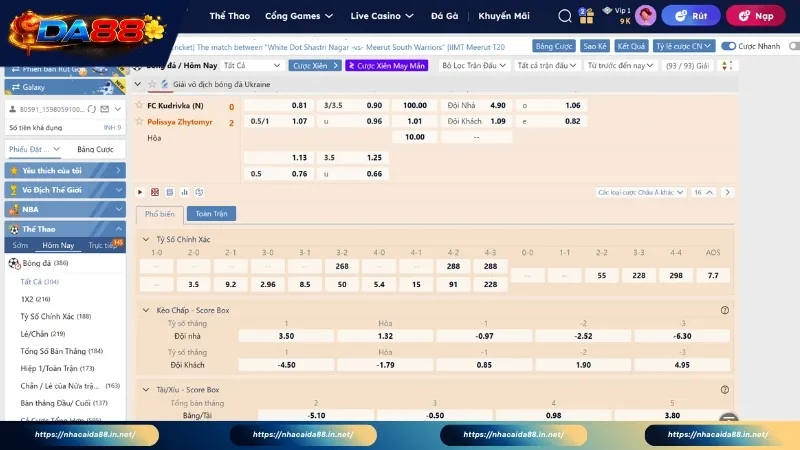Open Từ trước đến nay dropdown
Image resolution: width=800 pixels, height=450 pixels.
[x=620, y=66]
